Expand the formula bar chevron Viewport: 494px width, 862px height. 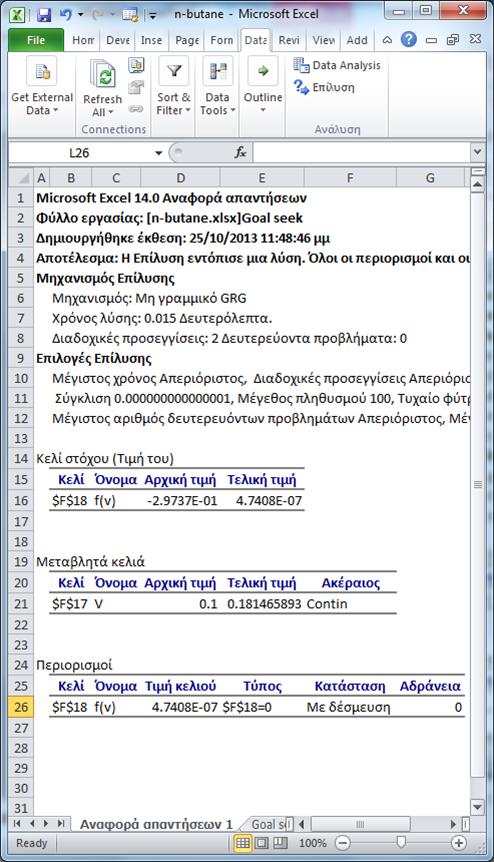tap(477, 153)
